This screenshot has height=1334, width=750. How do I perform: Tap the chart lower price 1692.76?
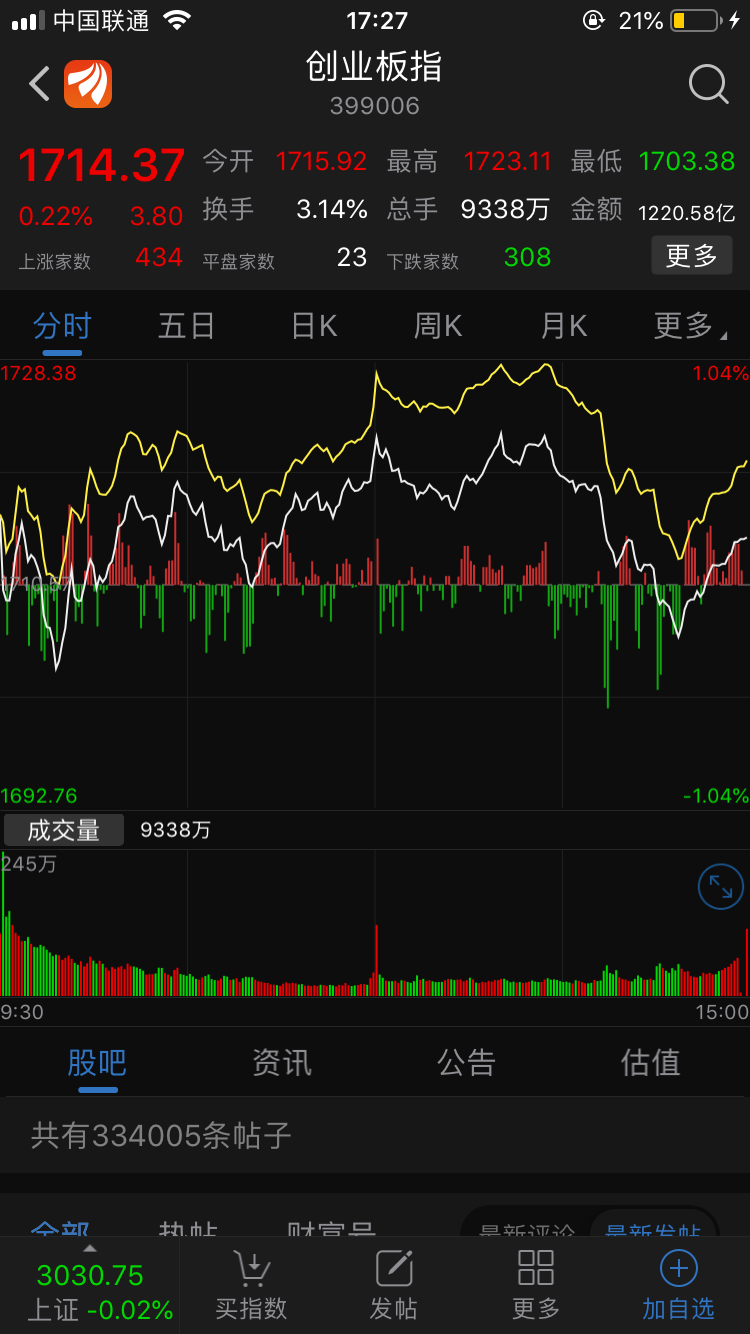pyautogui.click(x=39, y=796)
